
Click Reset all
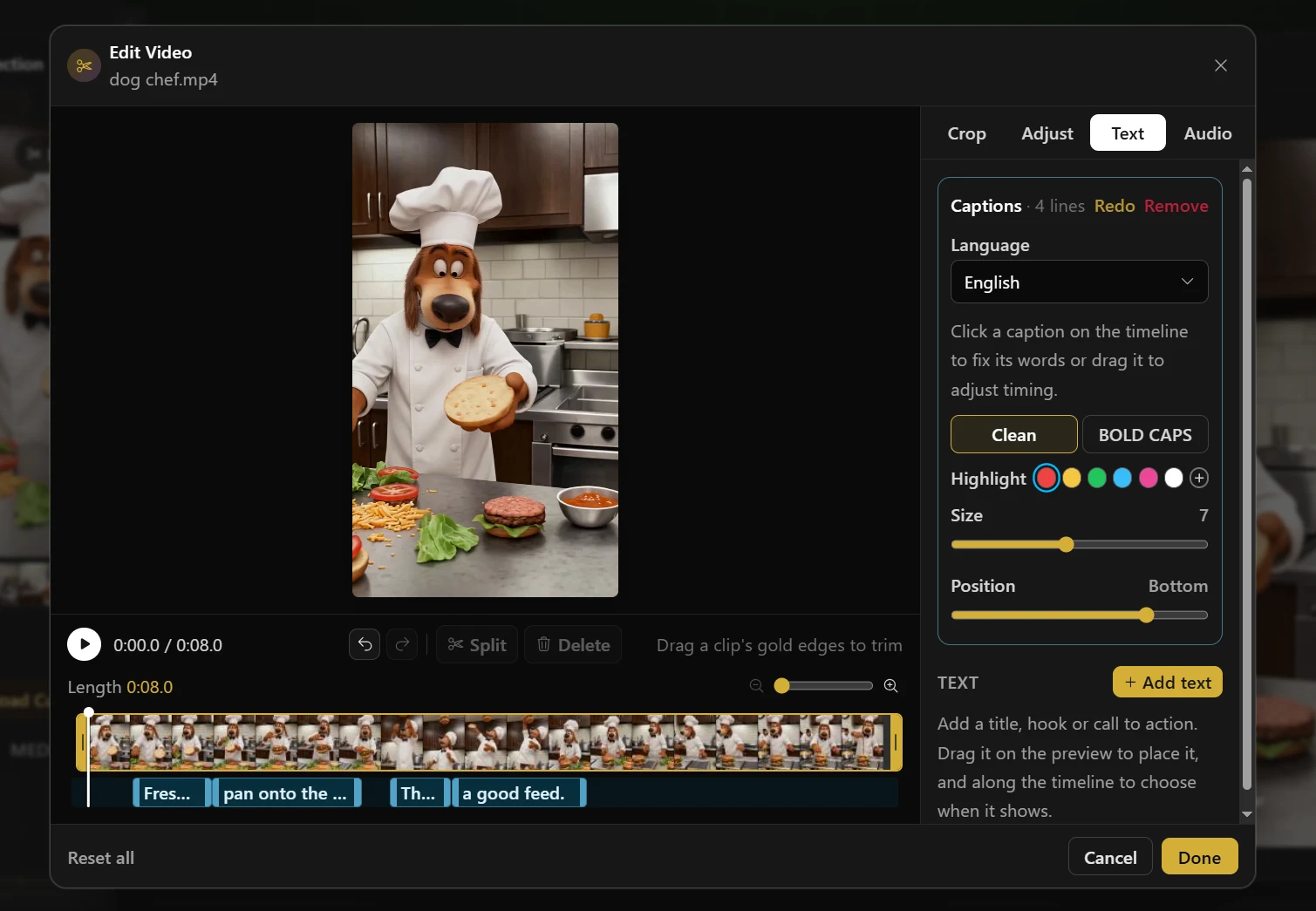click(x=101, y=858)
